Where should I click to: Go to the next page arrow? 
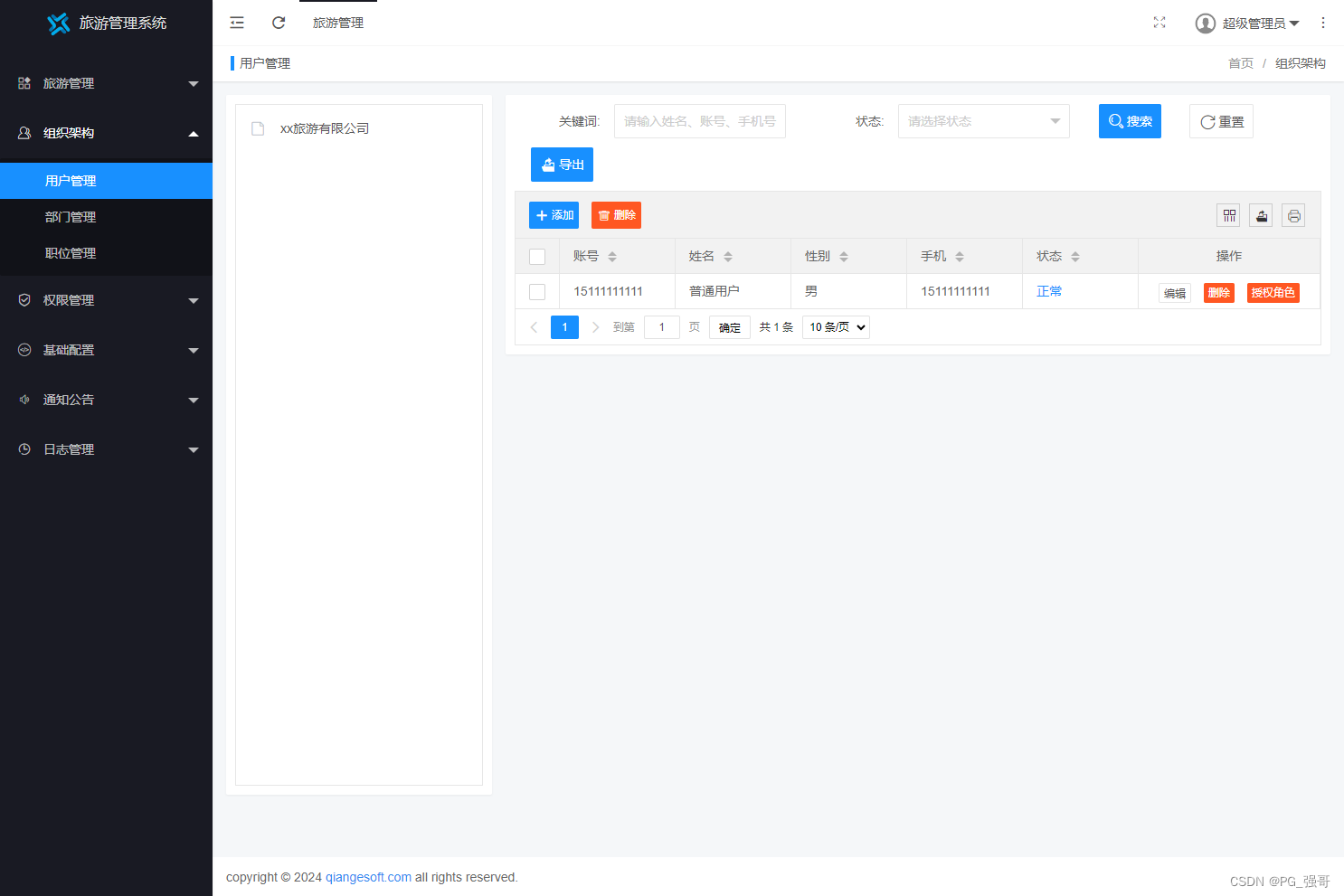tap(595, 327)
